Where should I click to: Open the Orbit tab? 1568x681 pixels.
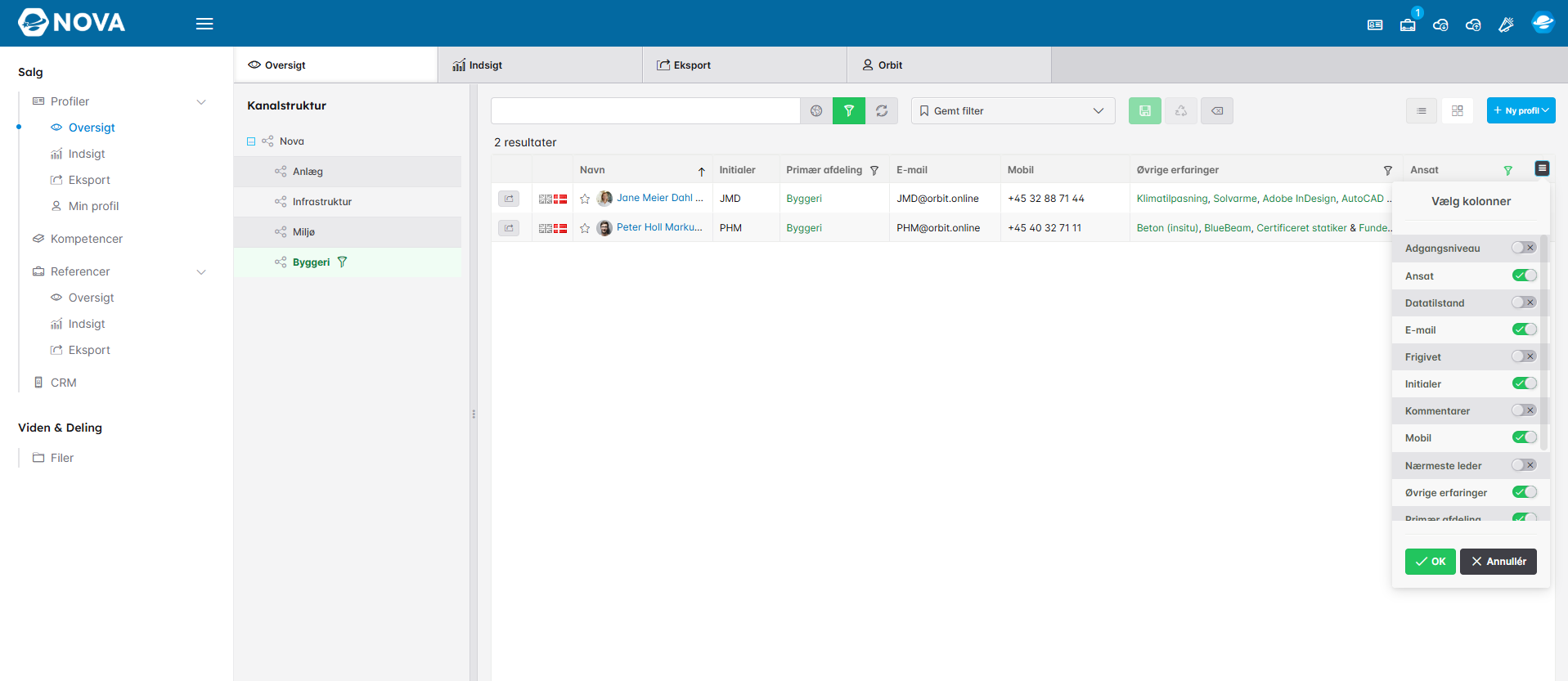pos(949,65)
